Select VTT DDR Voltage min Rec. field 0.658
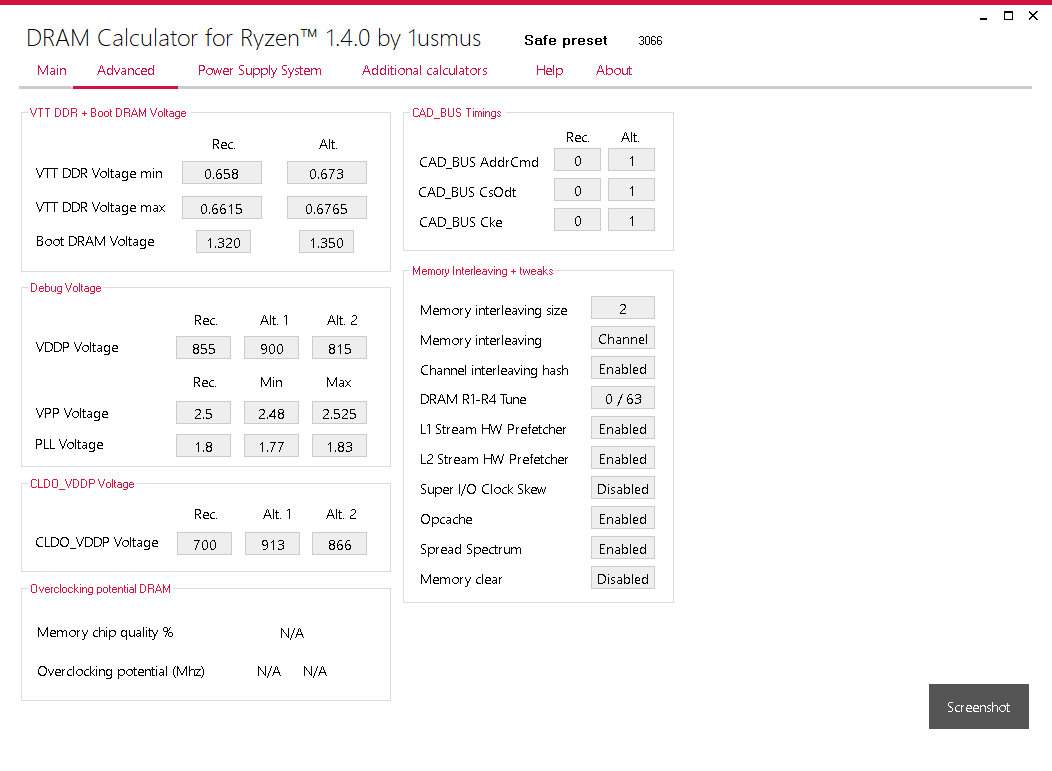Image resolution: width=1052 pixels, height=771 pixels. click(221, 173)
